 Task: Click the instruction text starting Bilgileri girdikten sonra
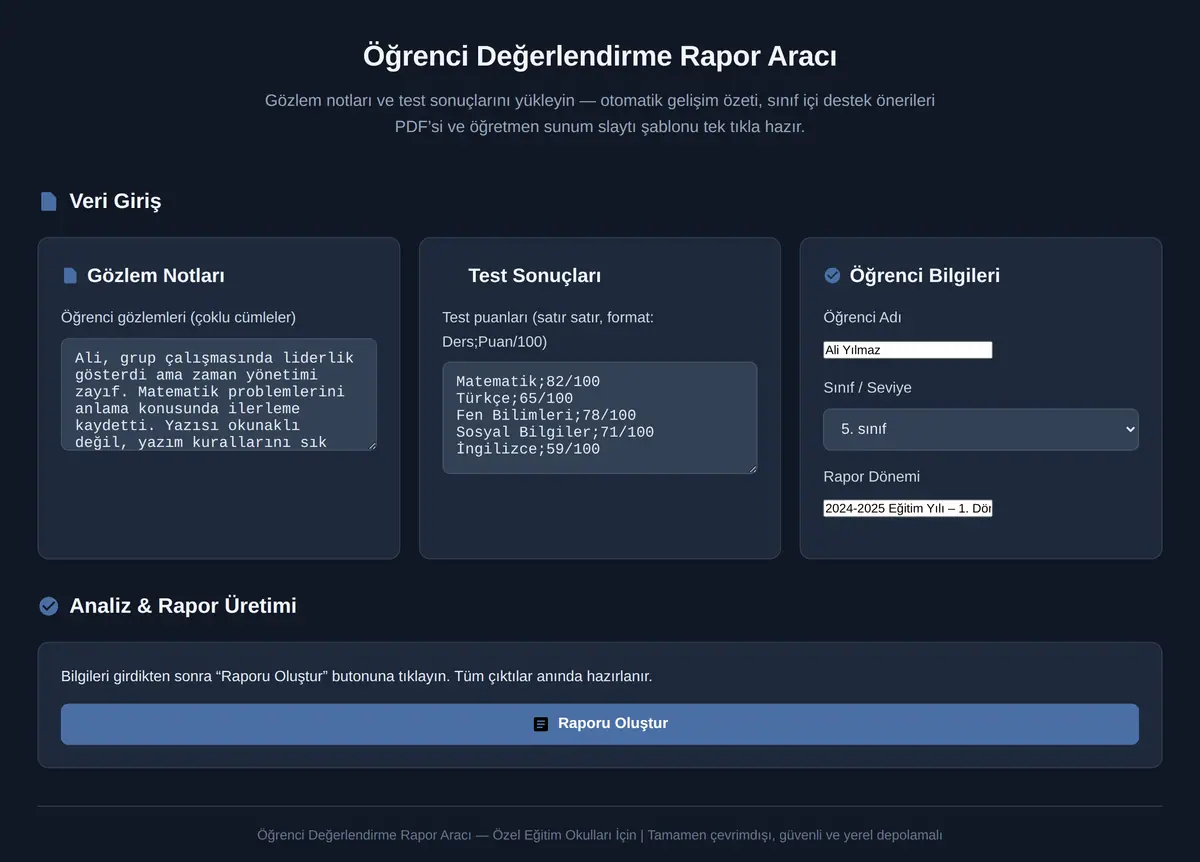click(357, 677)
